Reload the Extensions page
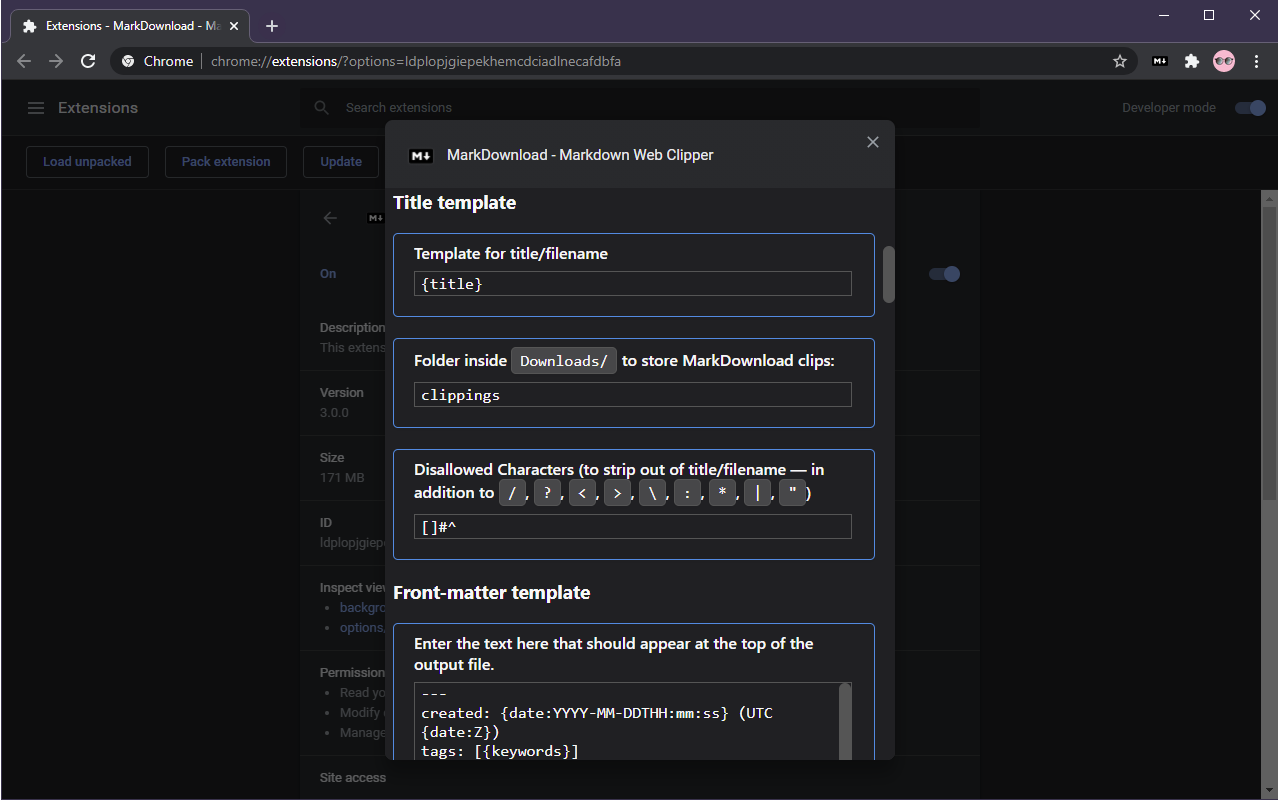The height and width of the screenshot is (800, 1280). [88, 61]
